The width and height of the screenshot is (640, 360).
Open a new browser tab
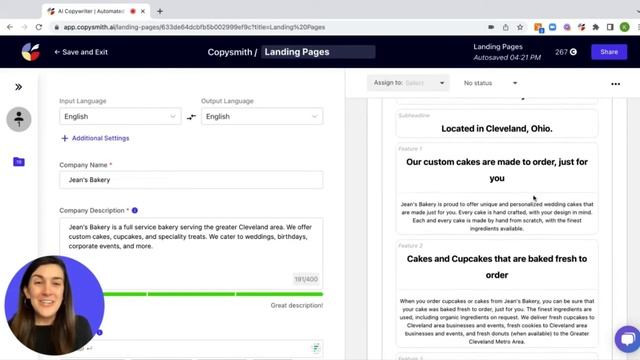(x=160, y=11)
